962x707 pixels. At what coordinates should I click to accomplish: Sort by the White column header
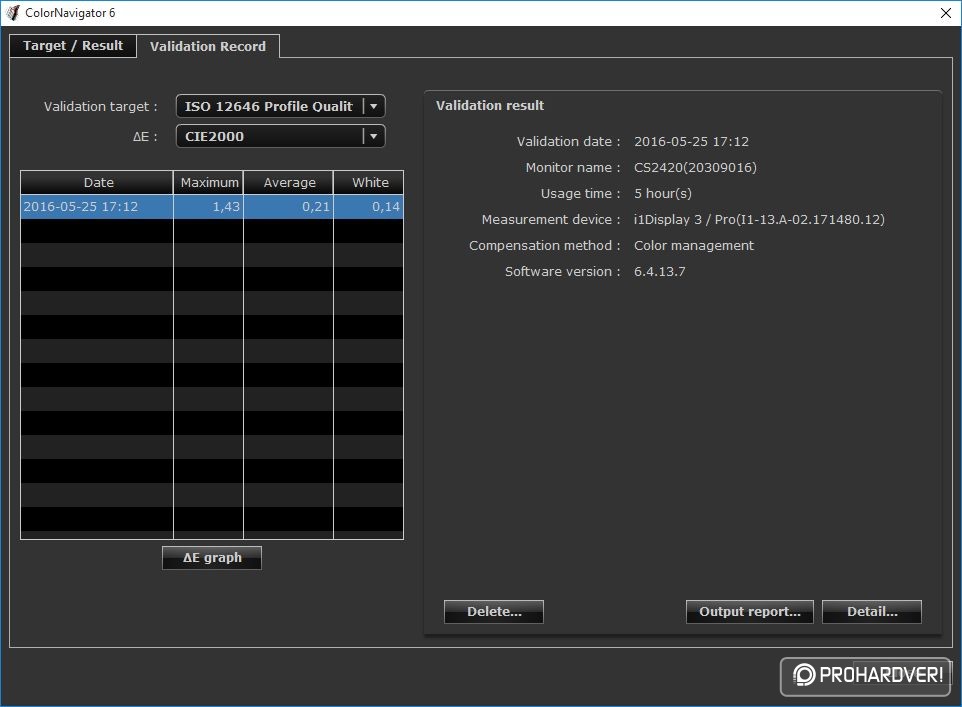pos(369,182)
